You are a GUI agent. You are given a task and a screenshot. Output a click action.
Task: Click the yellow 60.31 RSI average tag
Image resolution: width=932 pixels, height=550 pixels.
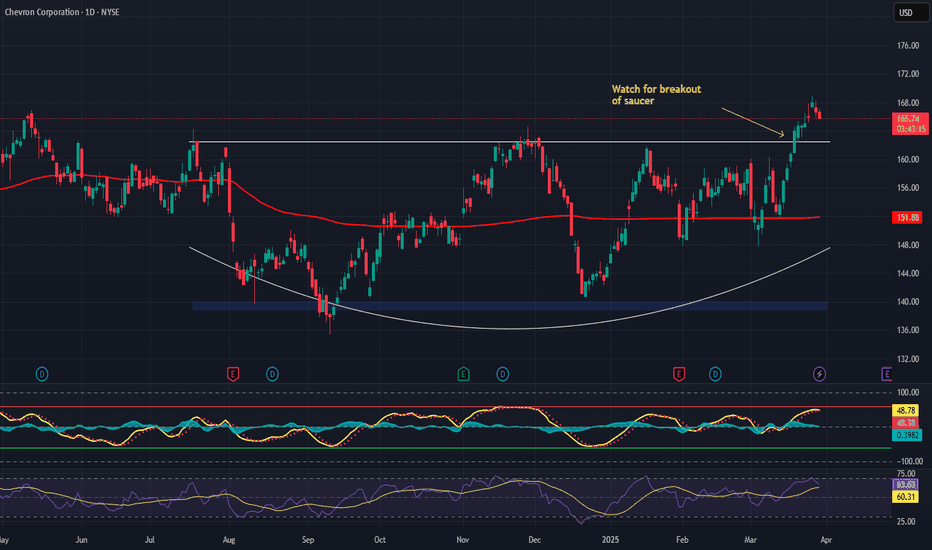(906, 496)
